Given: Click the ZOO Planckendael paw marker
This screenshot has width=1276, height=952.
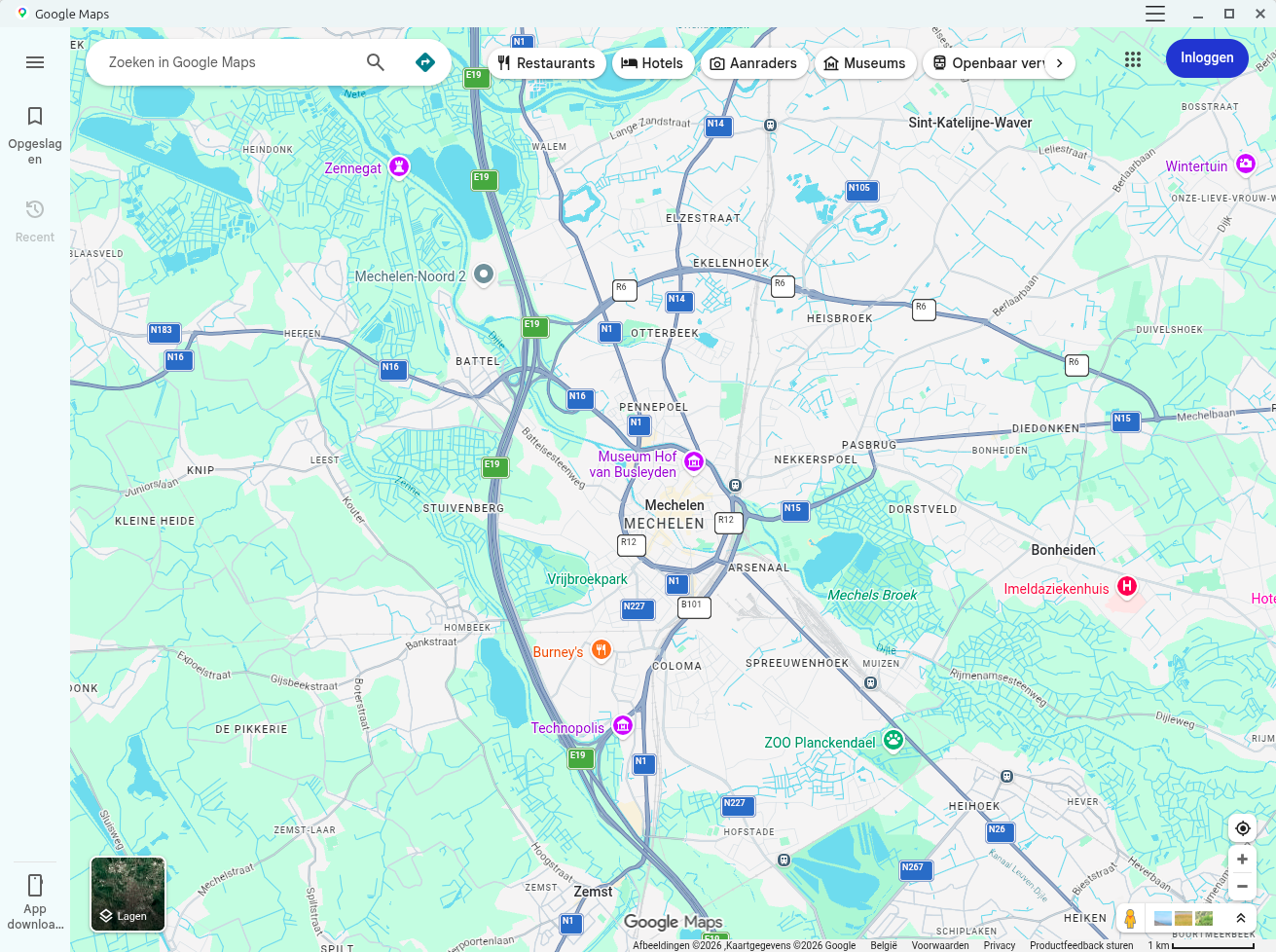Looking at the screenshot, I should pyautogui.click(x=893, y=740).
